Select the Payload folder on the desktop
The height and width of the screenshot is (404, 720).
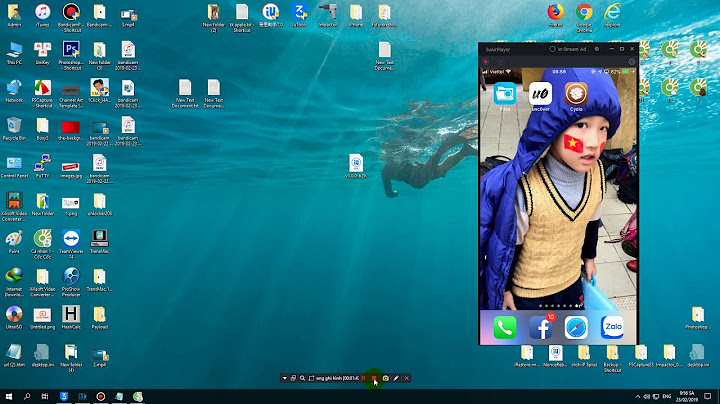pyautogui.click(x=99, y=318)
